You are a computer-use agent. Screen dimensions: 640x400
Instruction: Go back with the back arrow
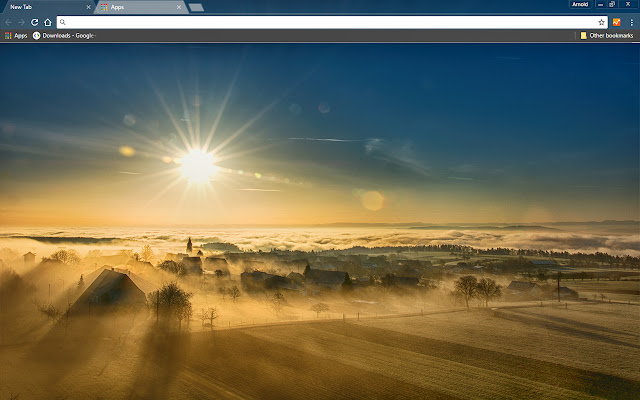(9, 22)
